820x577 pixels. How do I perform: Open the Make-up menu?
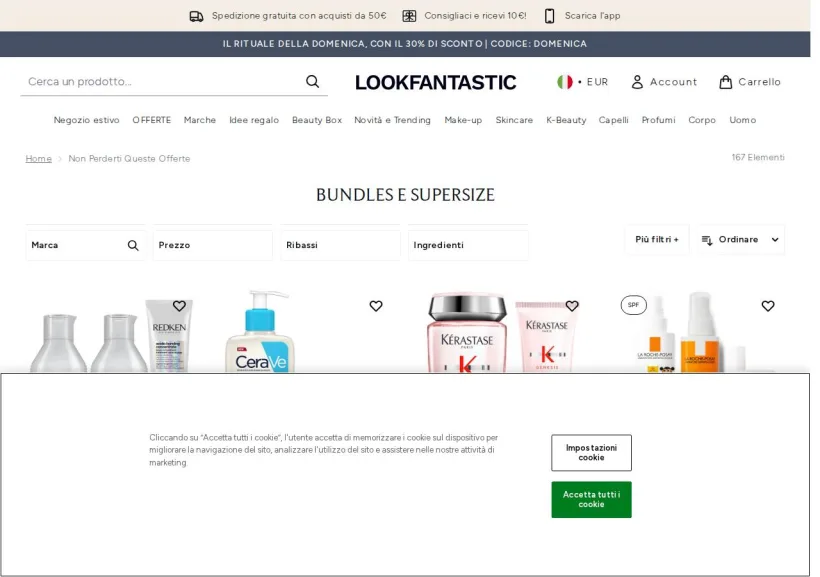tap(463, 120)
